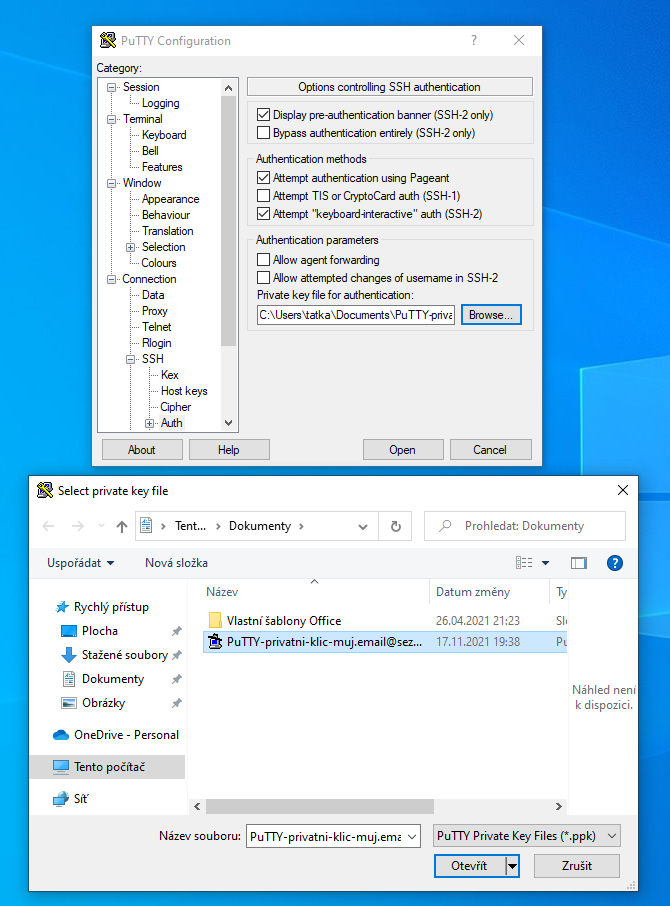Image resolution: width=670 pixels, height=906 pixels.
Task: Select Plocha in navigation pane
Action: [100, 631]
